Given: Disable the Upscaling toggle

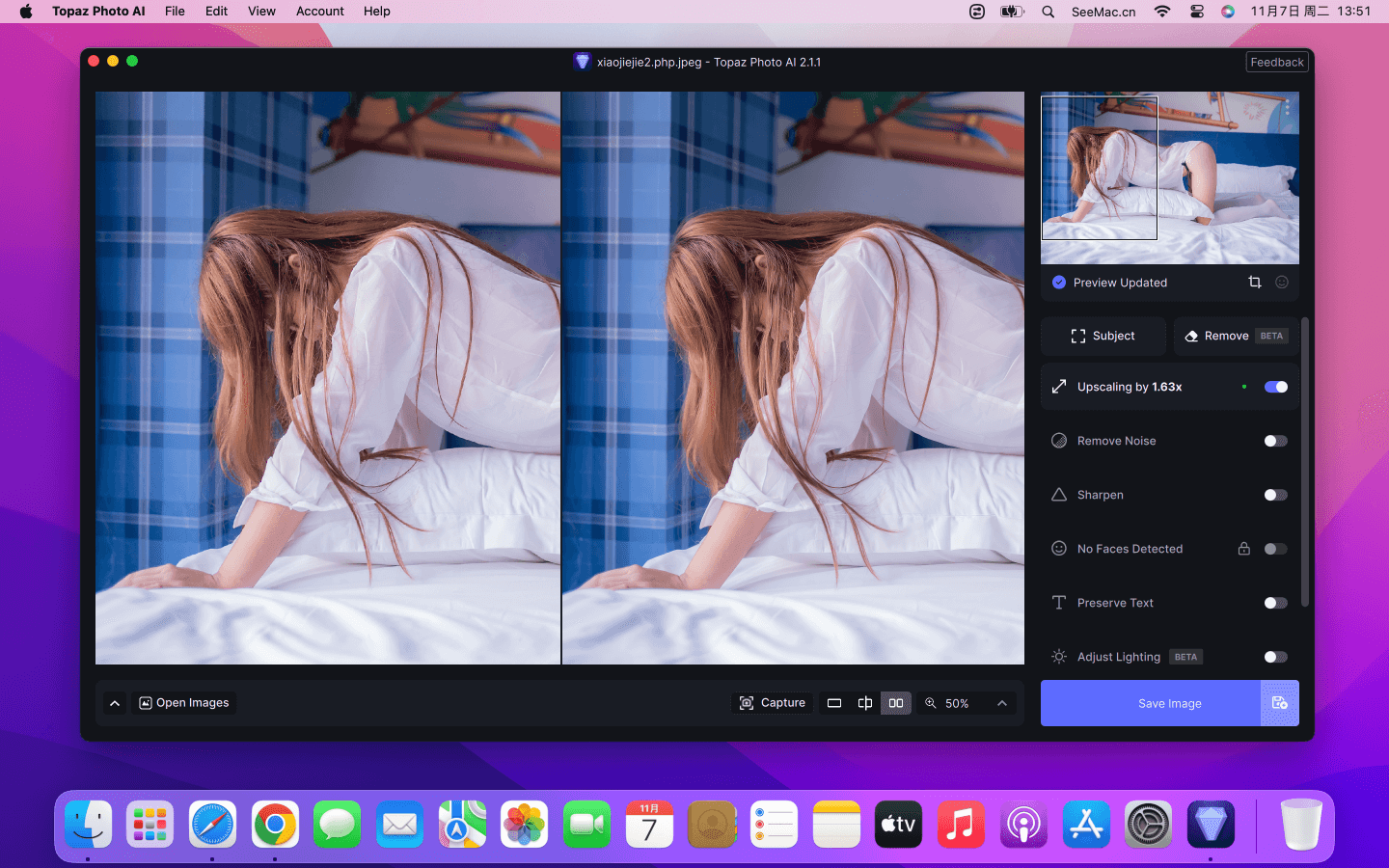Looking at the screenshot, I should coord(1275,387).
